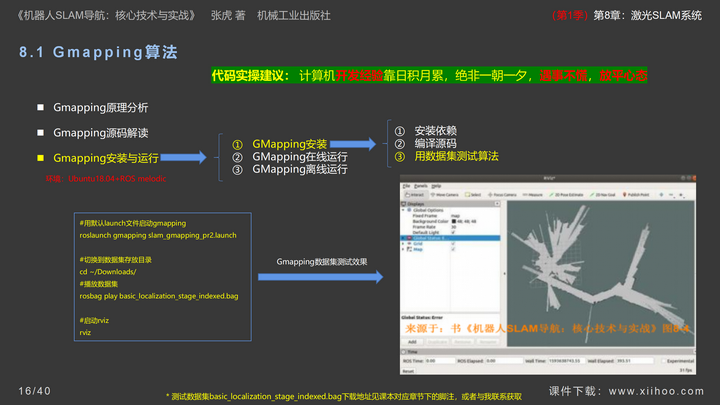Select the Move Camera tool
This screenshot has width=720, height=405.
pos(444,195)
